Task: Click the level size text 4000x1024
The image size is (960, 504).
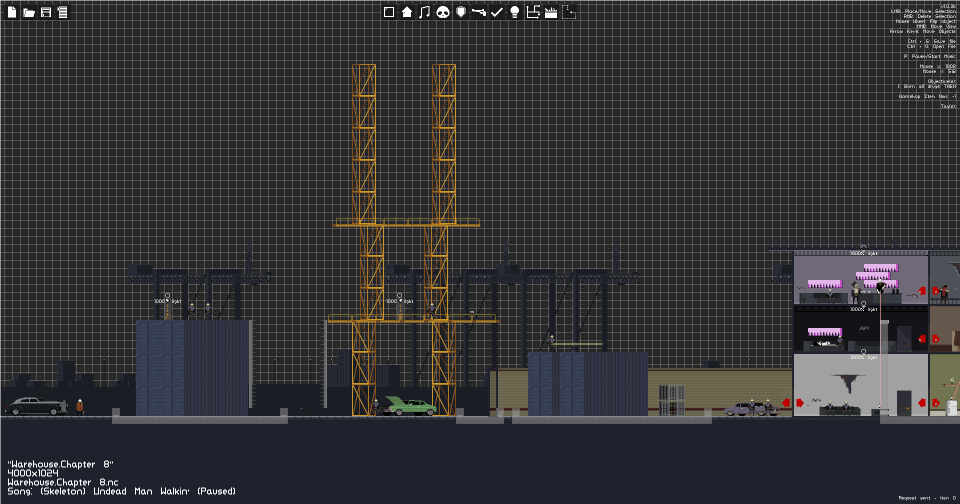Action: [x=33, y=473]
